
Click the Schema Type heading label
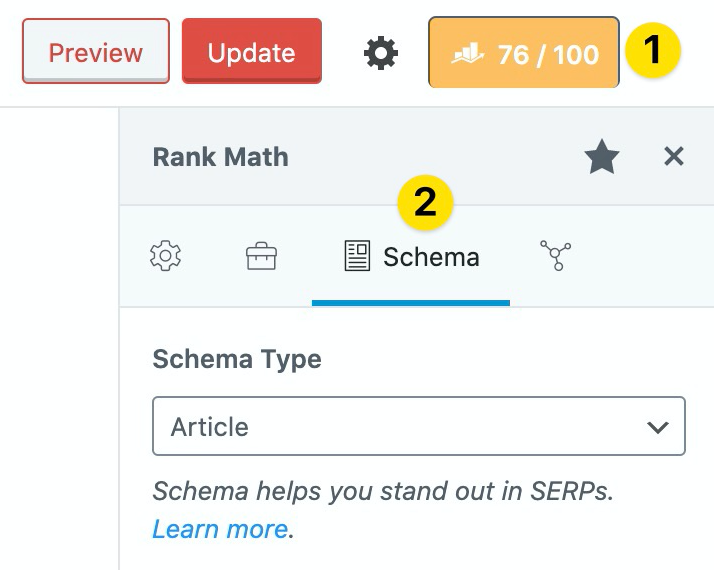point(237,359)
